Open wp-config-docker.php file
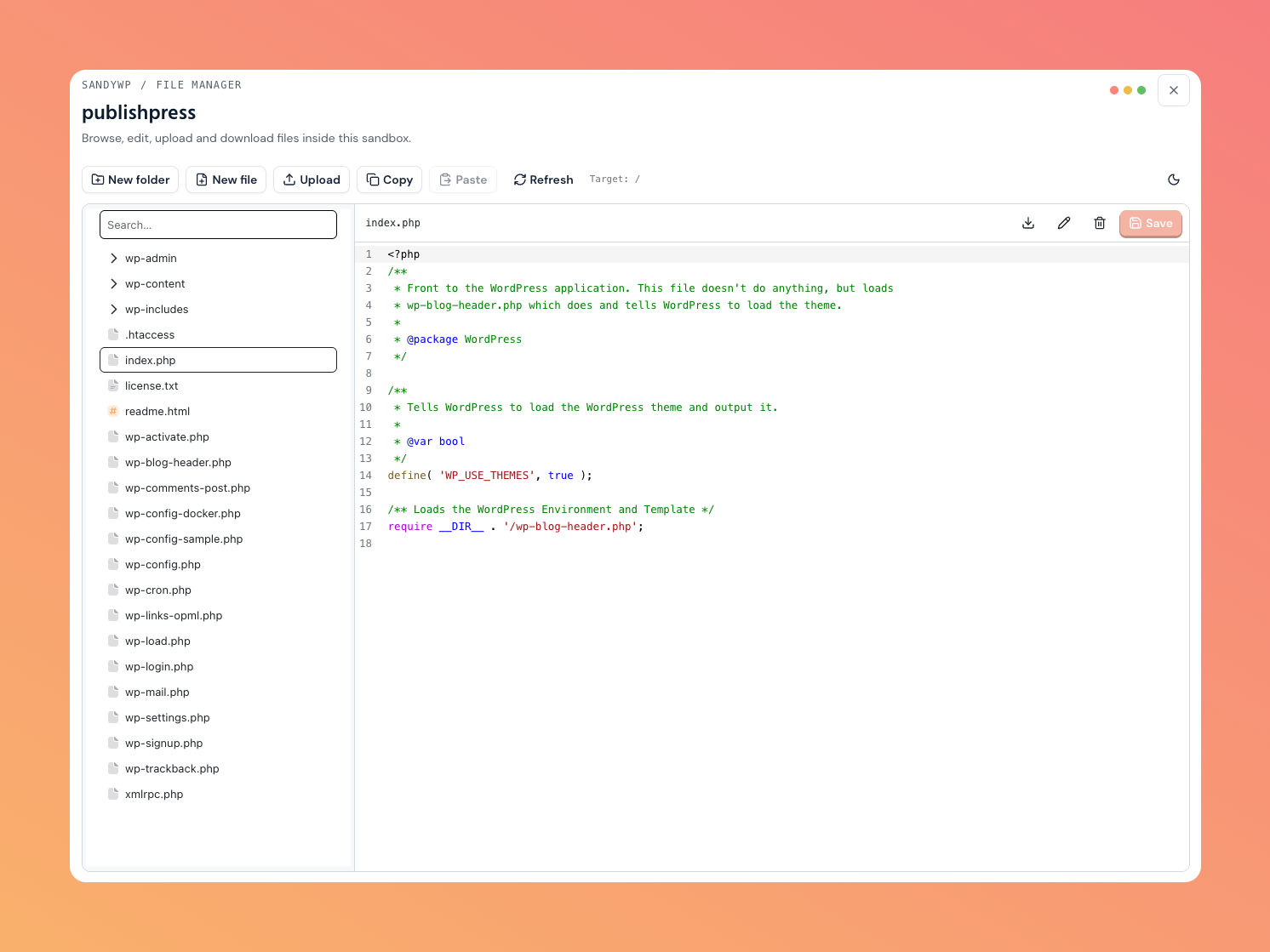Image resolution: width=1270 pixels, height=952 pixels. (218, 514)
